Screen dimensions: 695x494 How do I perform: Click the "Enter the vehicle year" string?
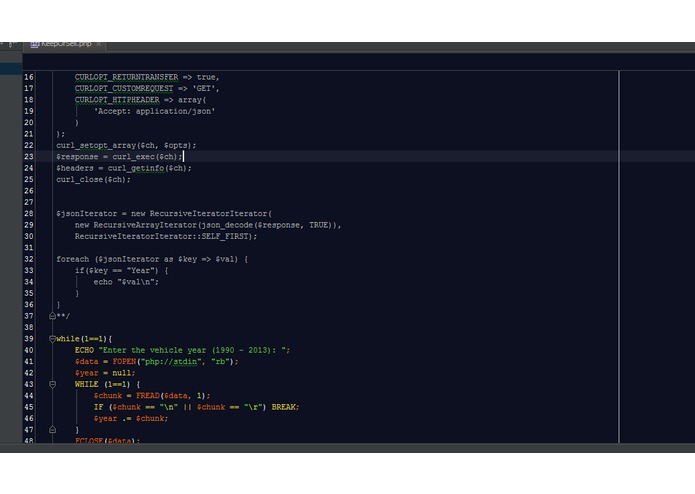tap(194, 350)
